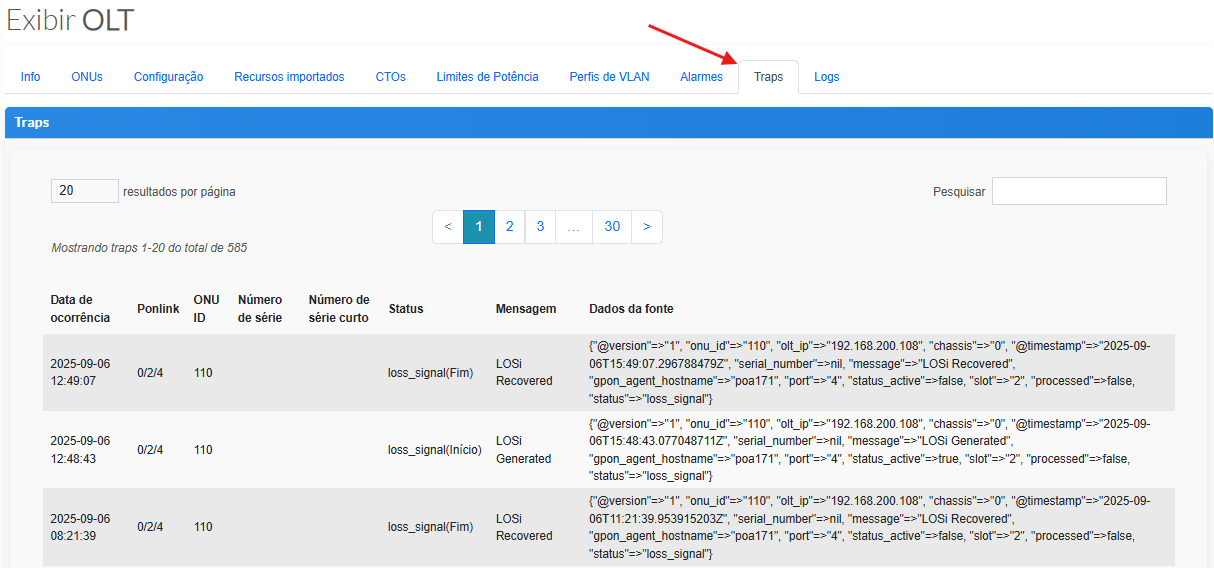Go to next page arrow
The width and height of the screenshot is (1214, 568).
click(x=647, y=227)
